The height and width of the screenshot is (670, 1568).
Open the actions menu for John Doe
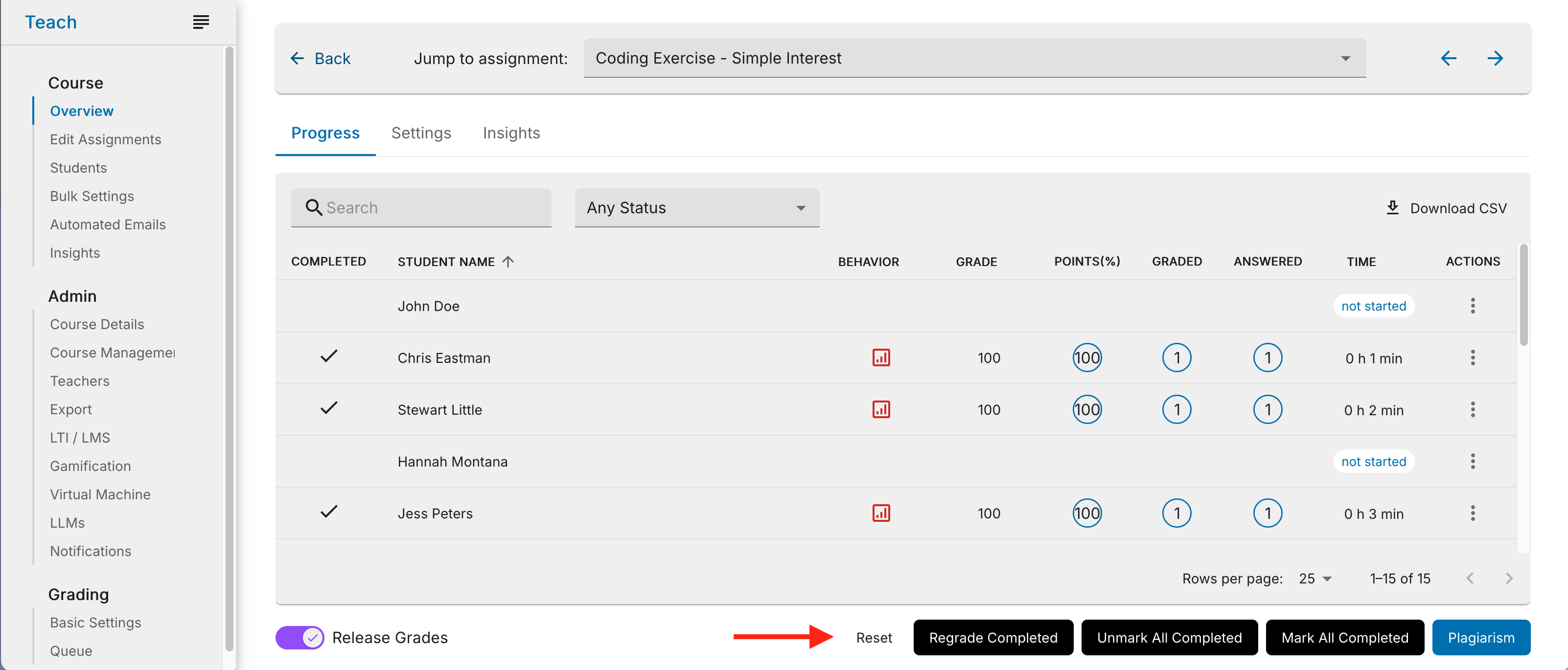coord(1473,306)
